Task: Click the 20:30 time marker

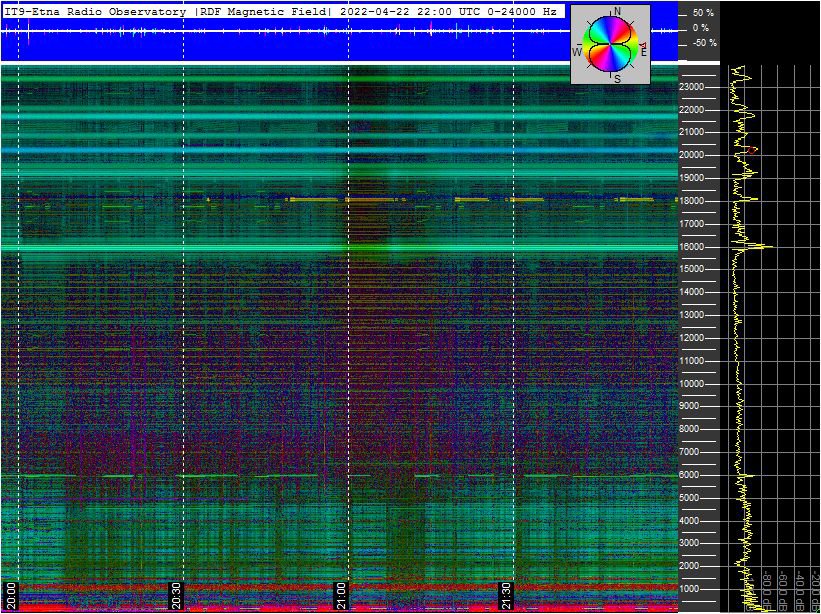Action: (176, 594)
